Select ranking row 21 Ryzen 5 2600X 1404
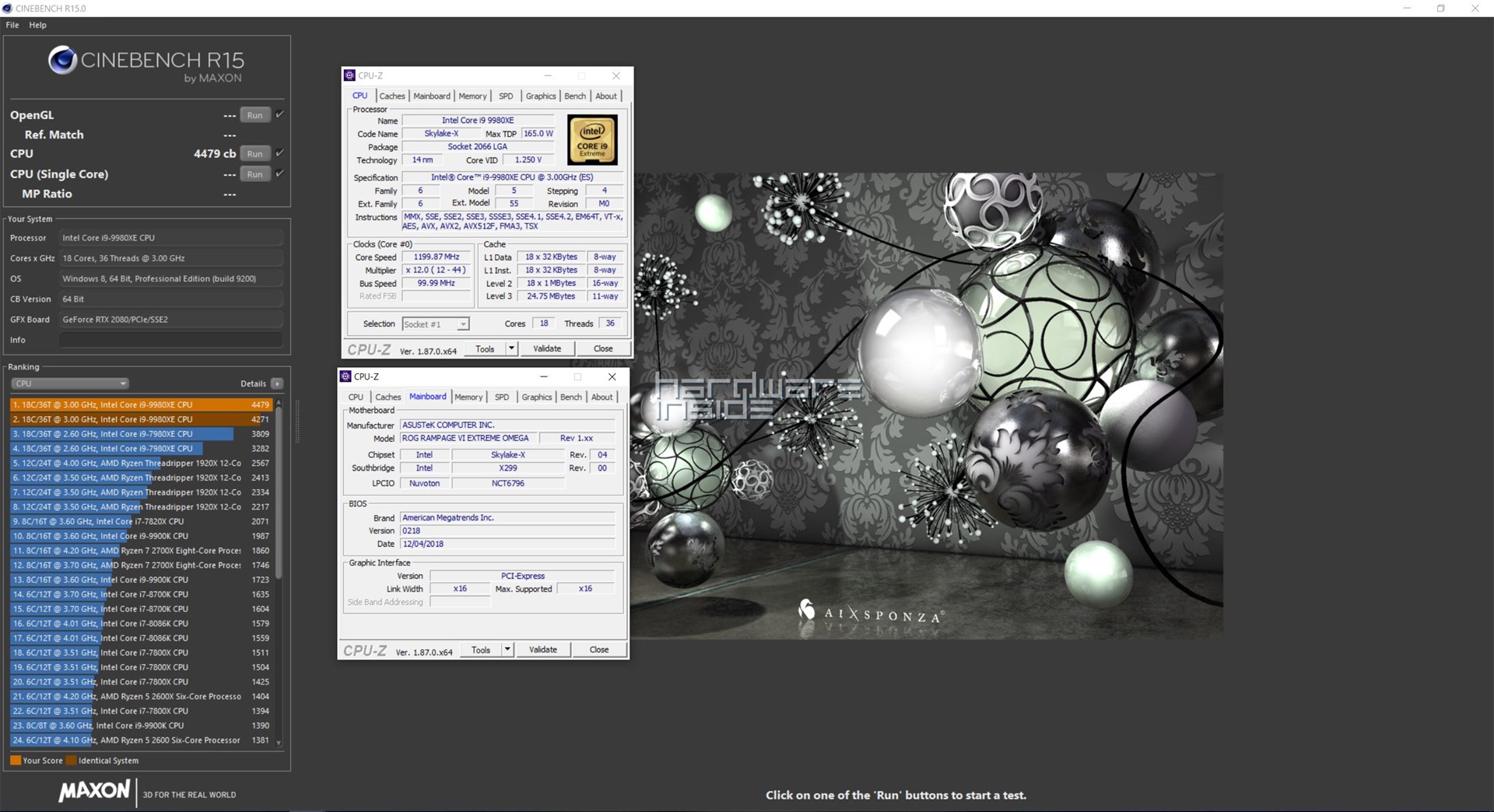1494x812 pixels. tap(141, 696)
